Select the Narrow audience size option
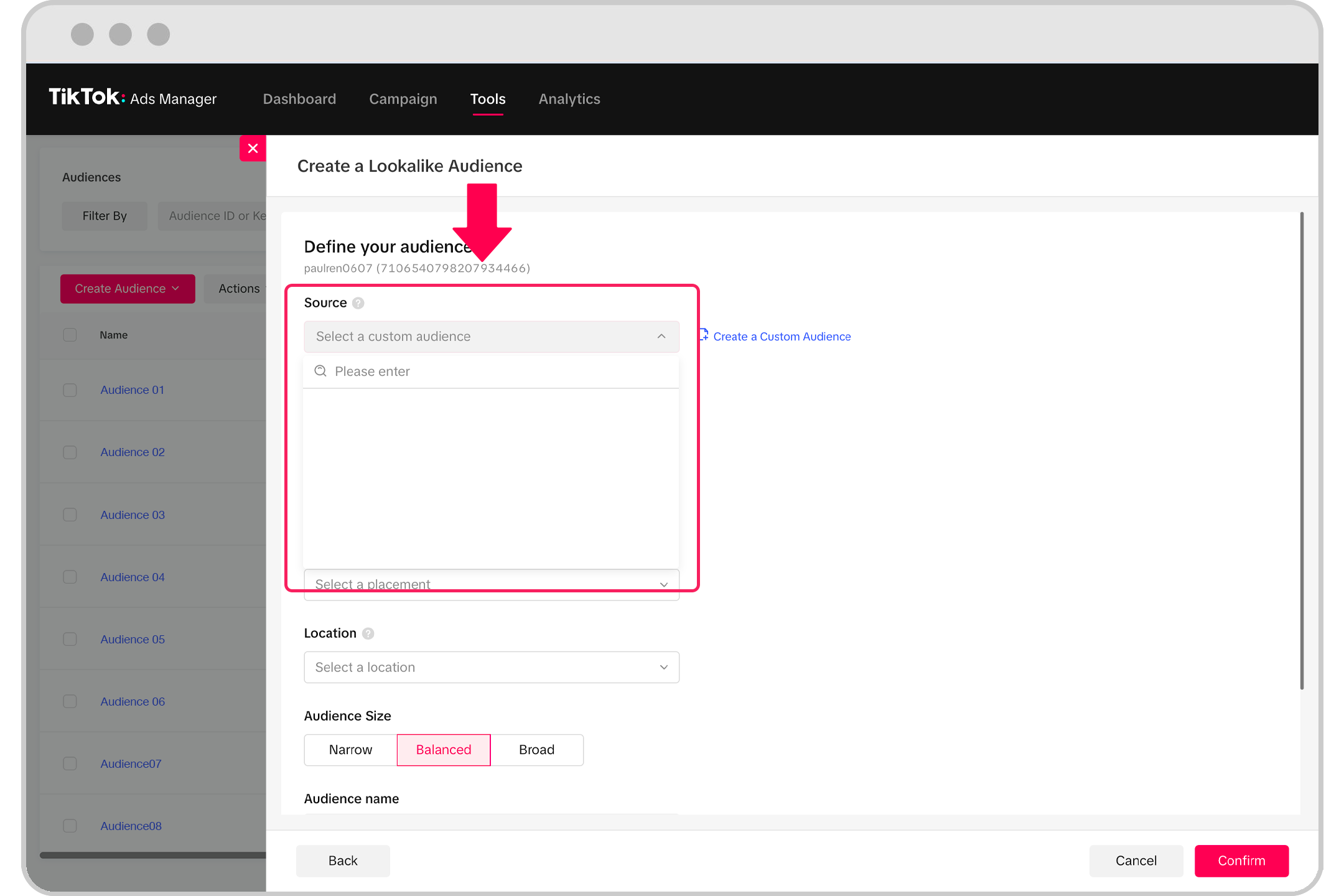This screenshot has height=896, width=1344. click(x=350, y=750)
